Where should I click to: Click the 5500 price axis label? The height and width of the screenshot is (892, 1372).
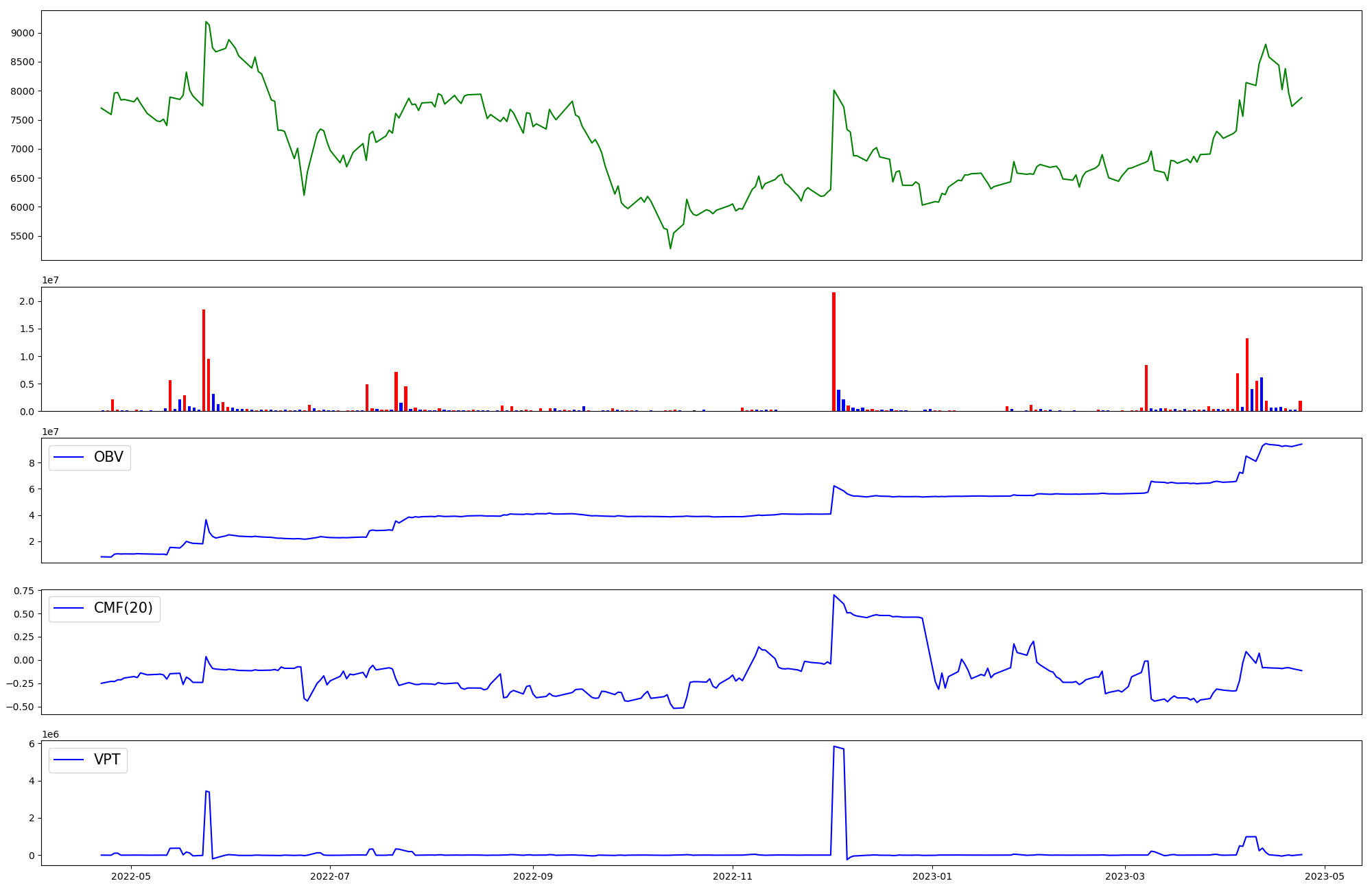[23, 236]
